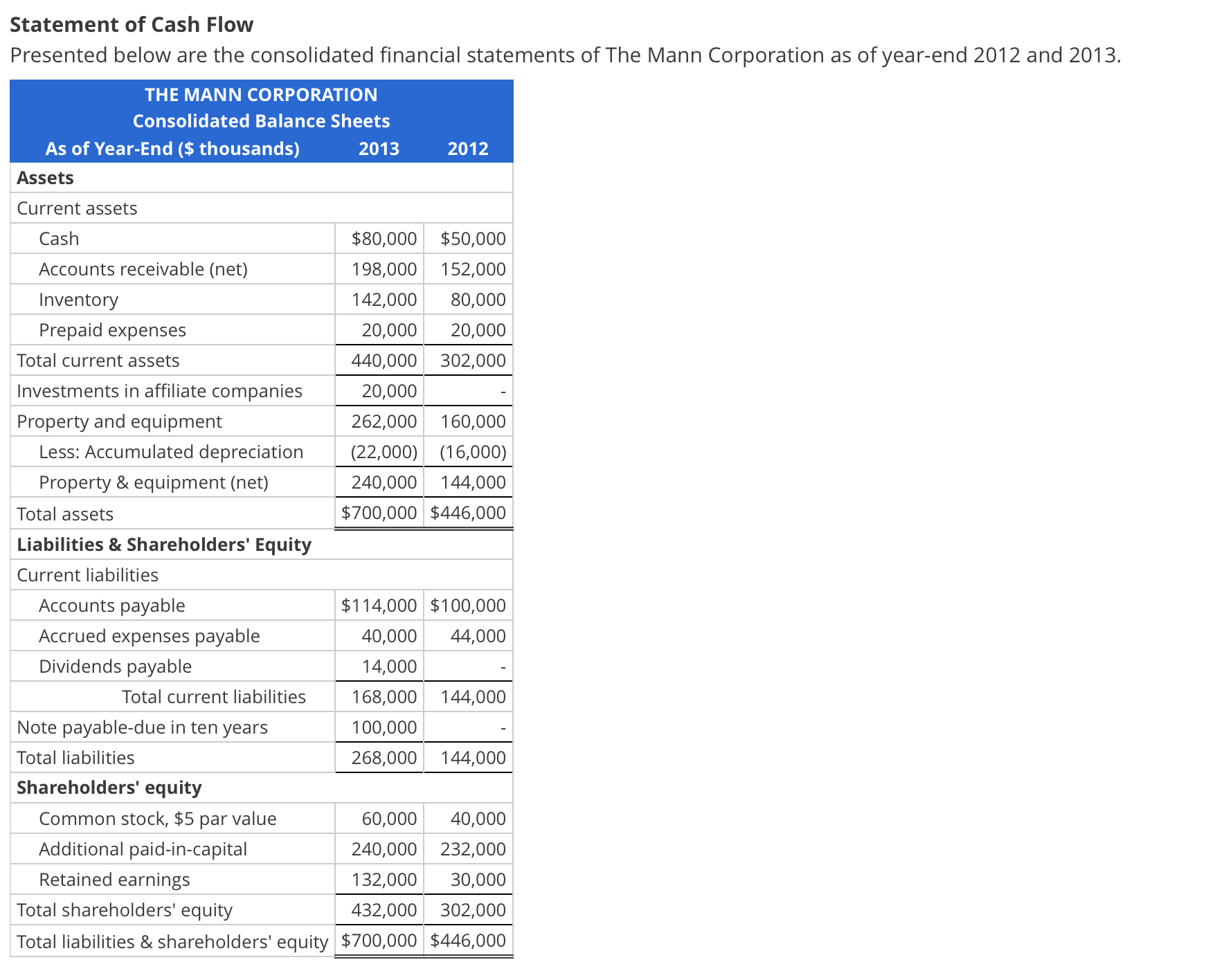Click the THE MANN CORPORATION header

(x=260, y=95)
